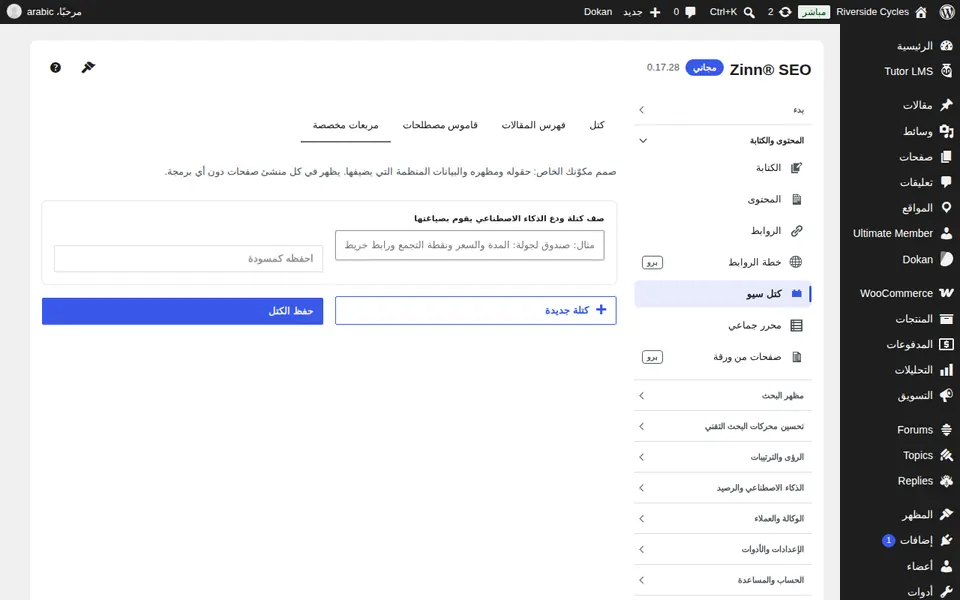Viewport: 960px width, 600px height.
Task: Open المحتوى in Zinn SEO menu
Action: pyautogui.click(x=723, y=199)
